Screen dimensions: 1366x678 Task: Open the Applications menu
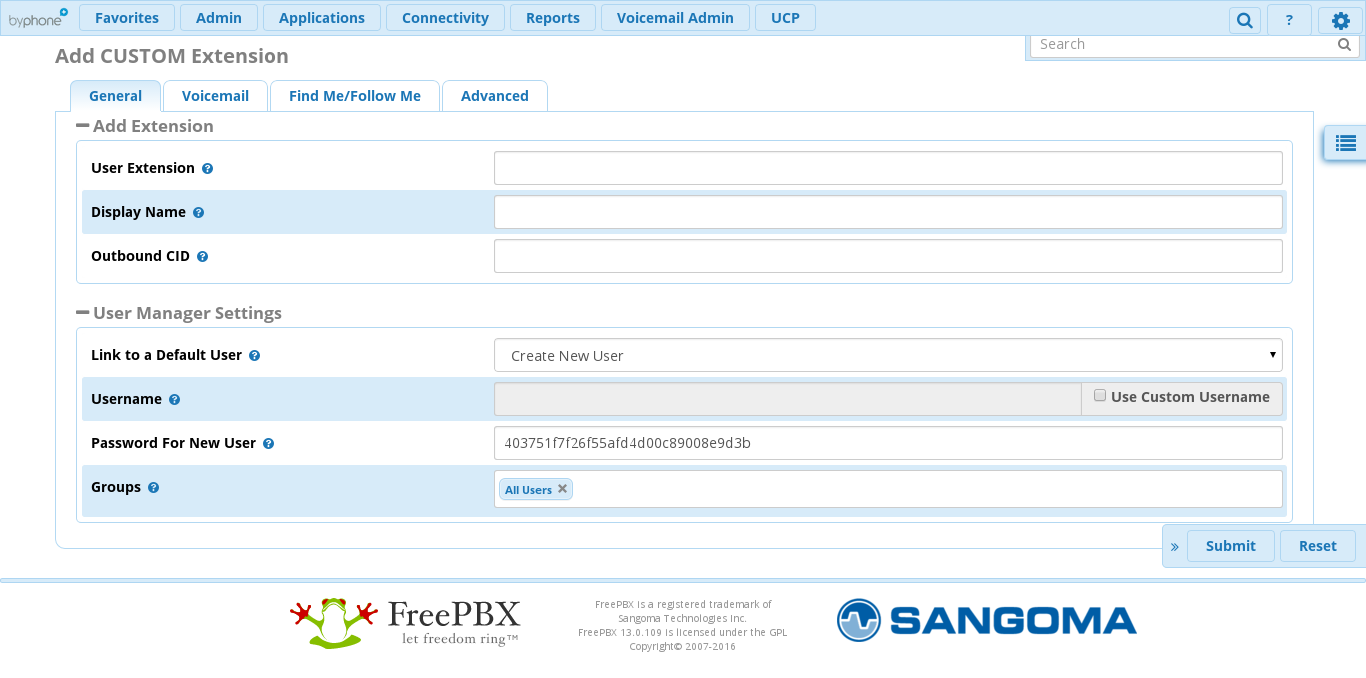pyautogui.click(x=321, y=18)
